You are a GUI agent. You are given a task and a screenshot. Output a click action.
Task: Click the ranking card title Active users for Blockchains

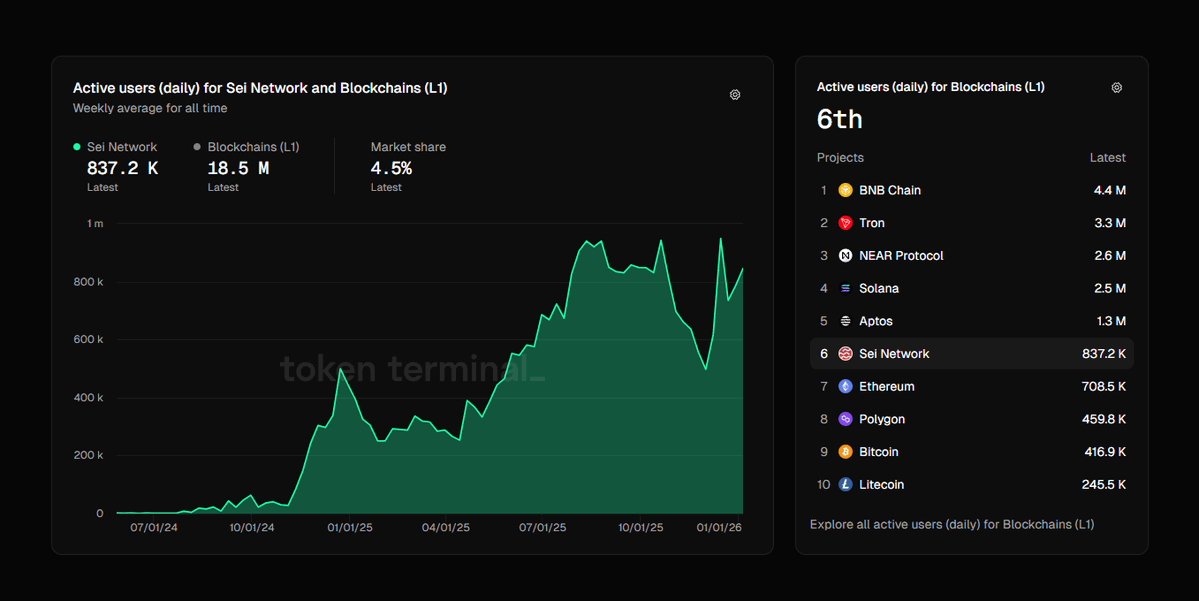coord(931,87)
